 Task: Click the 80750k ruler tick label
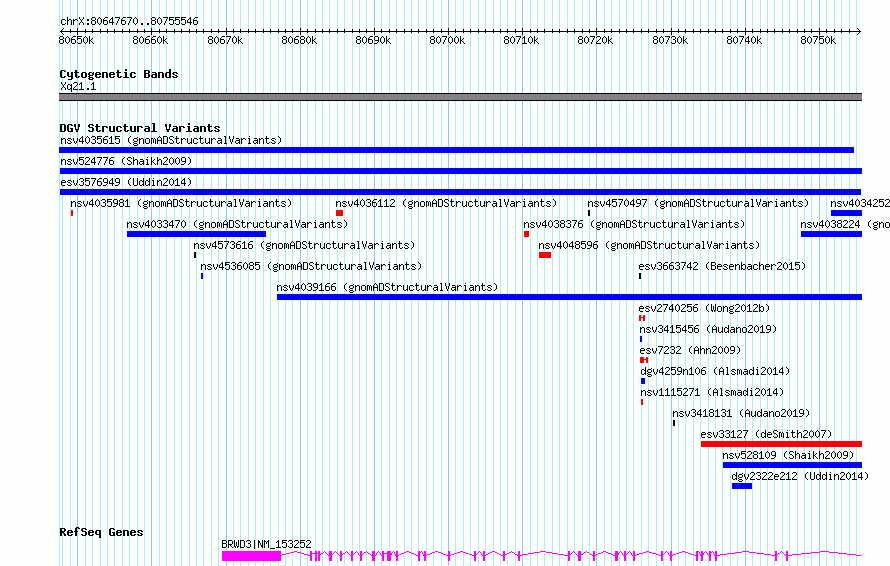coord(818,40)
